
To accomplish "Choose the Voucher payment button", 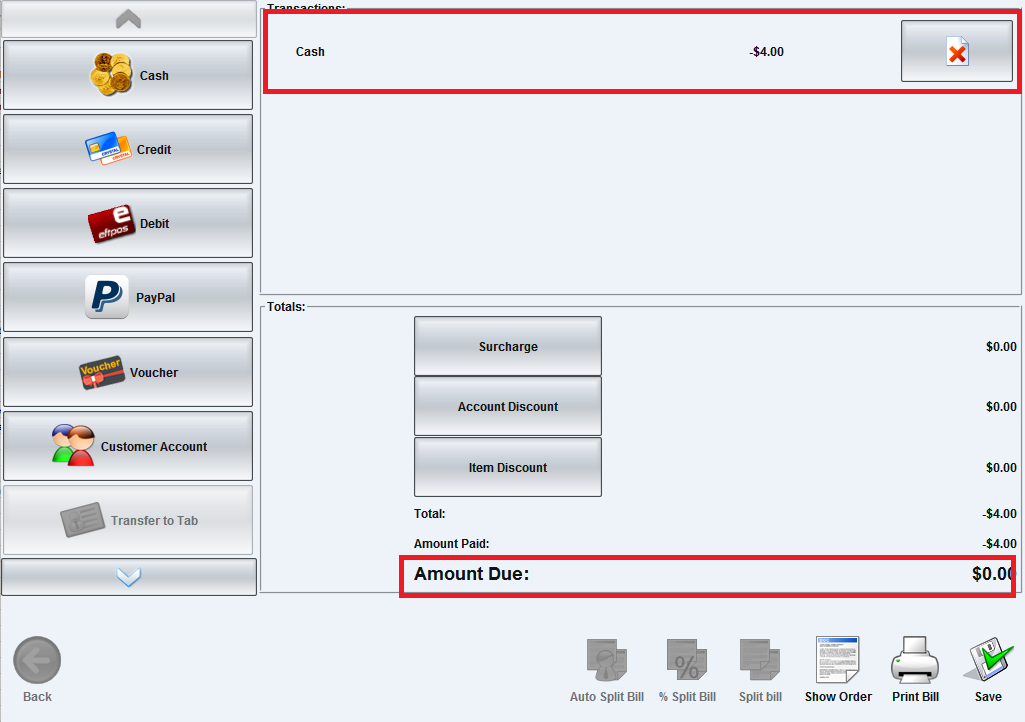I will (128, 372).
